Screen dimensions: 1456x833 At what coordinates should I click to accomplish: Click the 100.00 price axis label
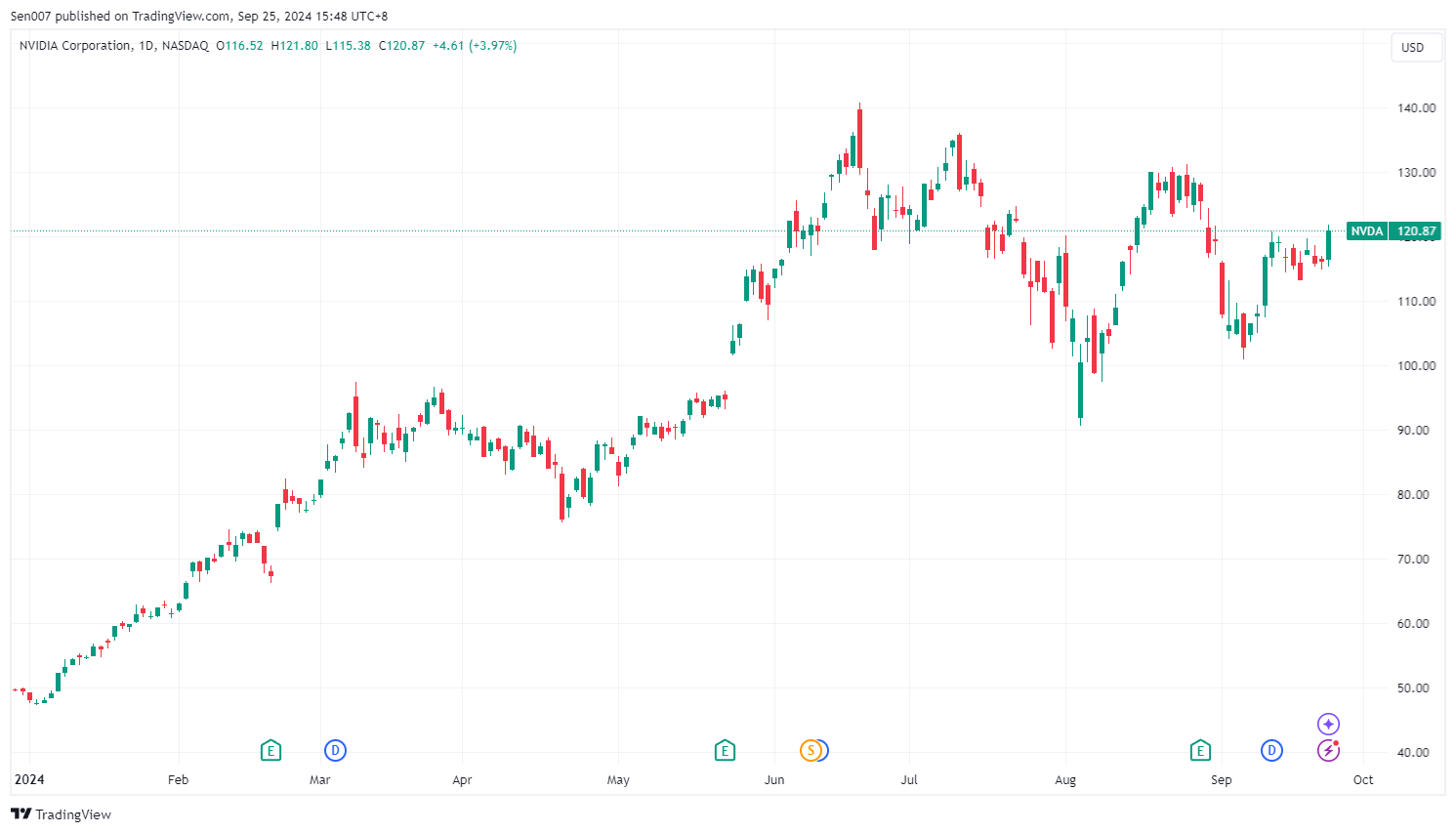point(1416,365)
